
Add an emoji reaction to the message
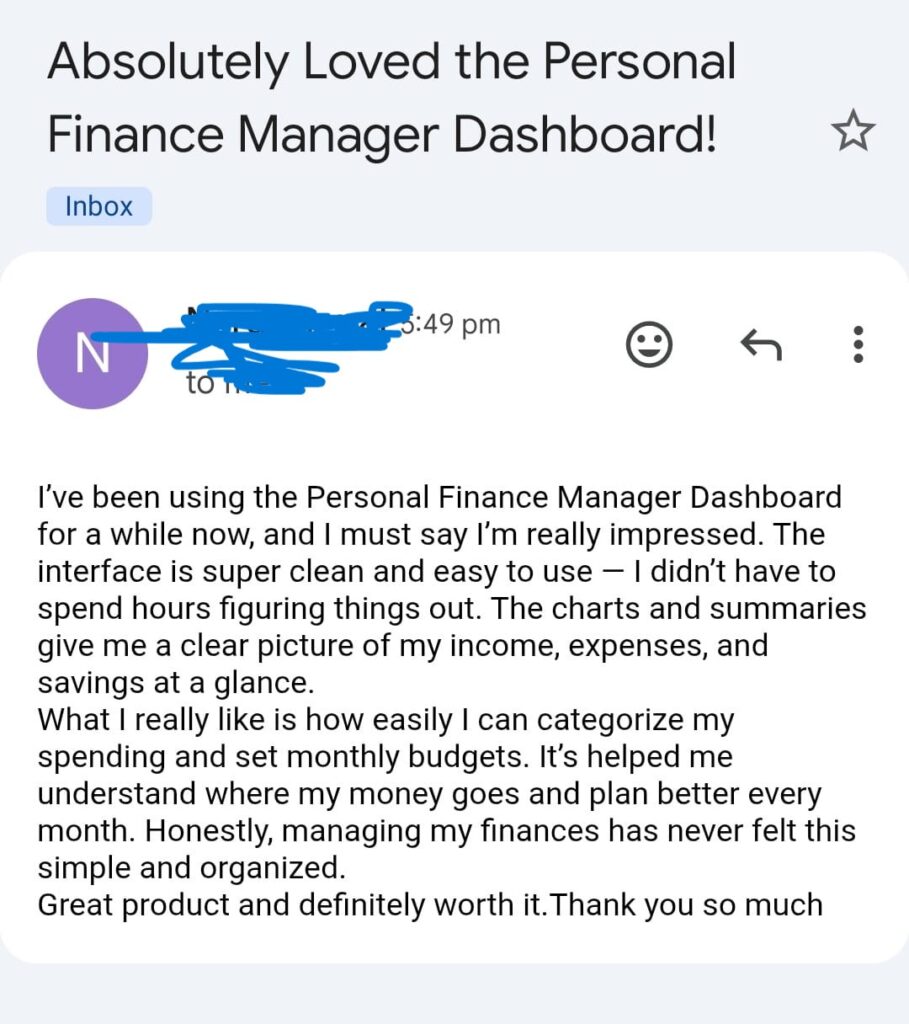click(648, 345)
